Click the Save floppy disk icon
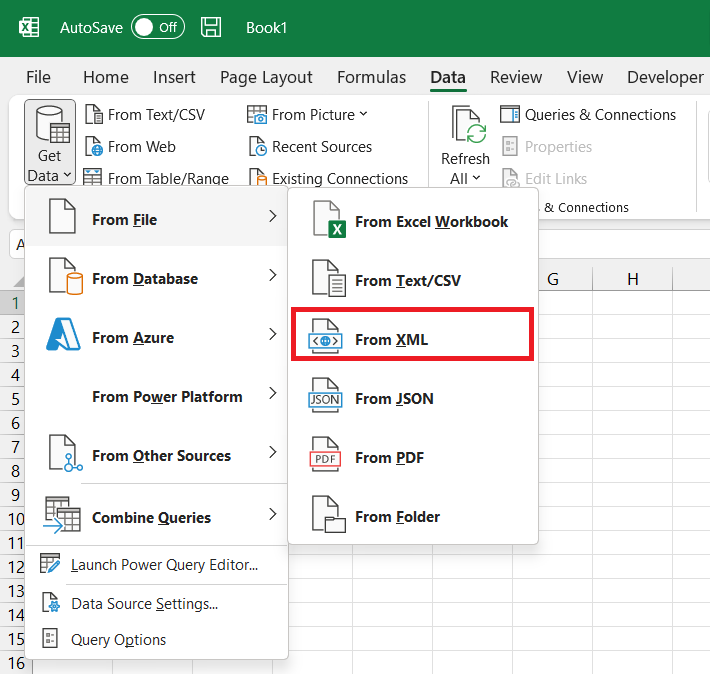710x674 pixels. point(211,27)
